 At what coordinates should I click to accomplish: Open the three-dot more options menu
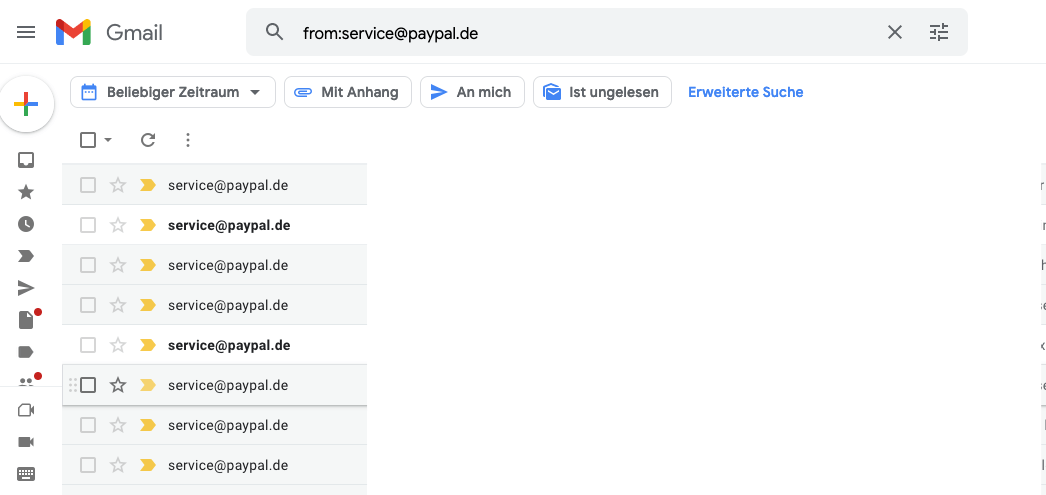coord(188,139)
